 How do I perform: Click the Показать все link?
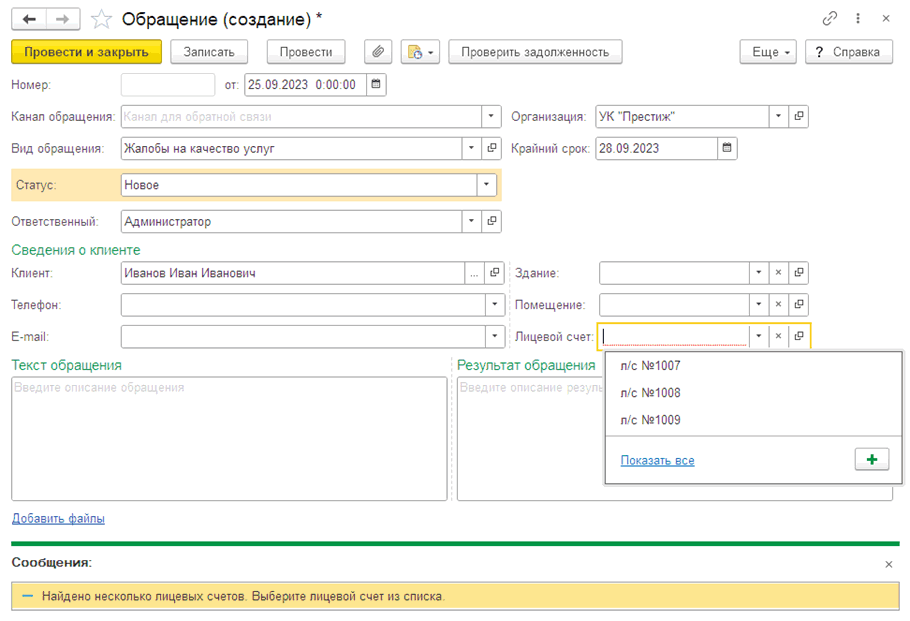click(x=657, y=461)
